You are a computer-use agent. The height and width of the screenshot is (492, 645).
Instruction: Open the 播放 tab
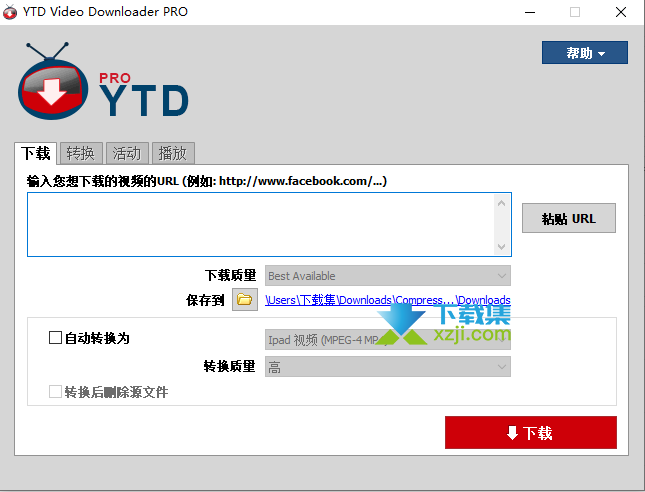pos(173,153)
